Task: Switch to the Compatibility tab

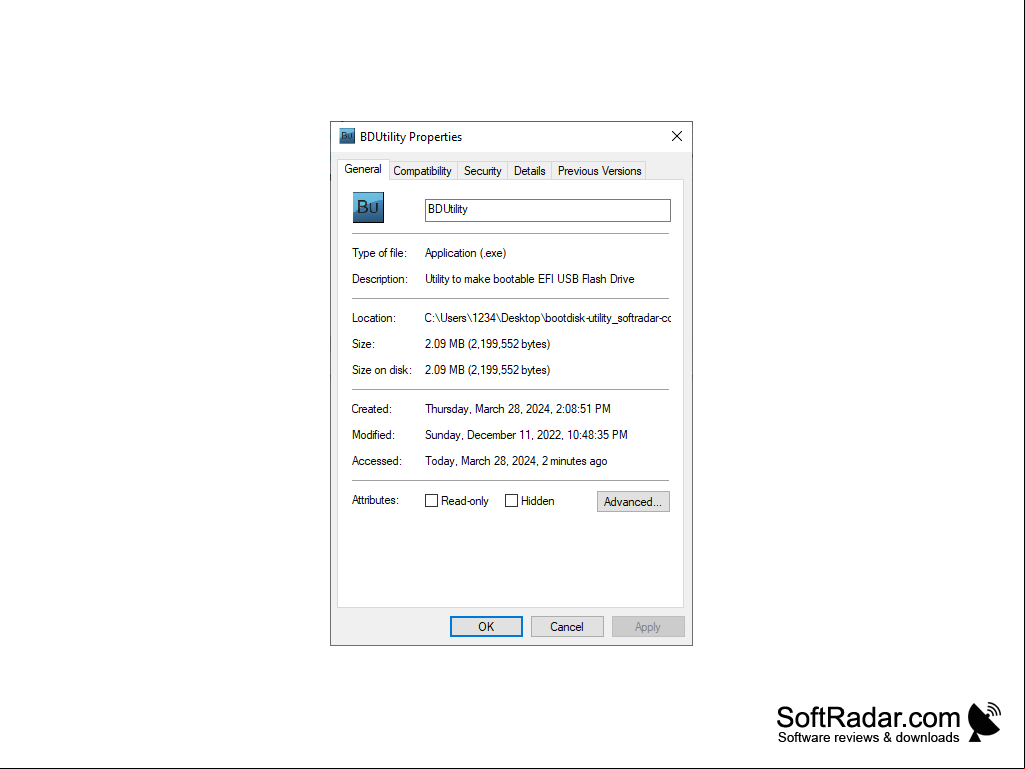Action: coord(422,171)
